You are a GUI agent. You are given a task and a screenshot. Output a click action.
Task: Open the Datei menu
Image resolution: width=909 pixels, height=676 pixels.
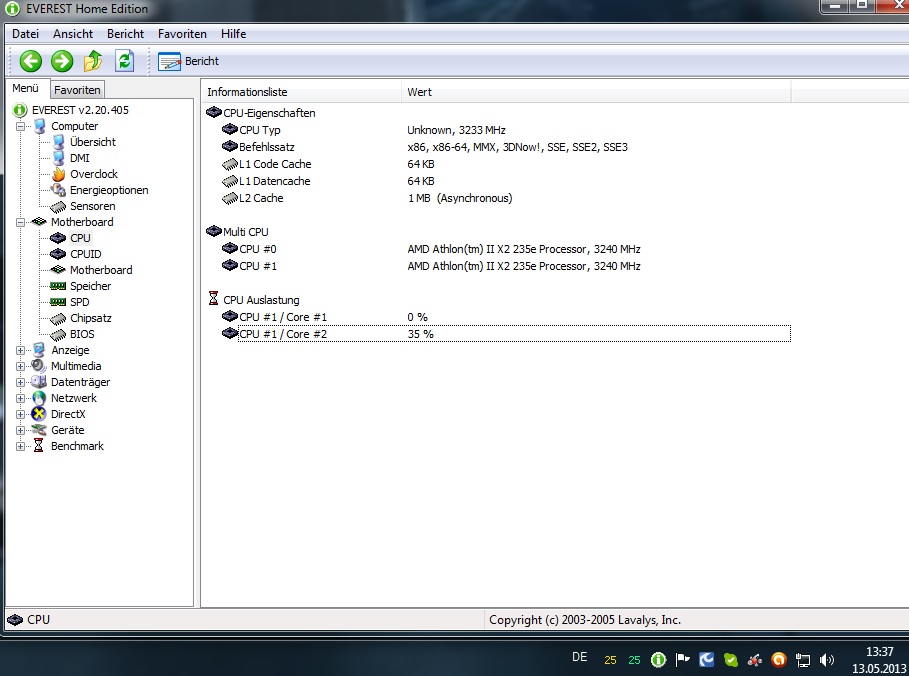point(26,34)
